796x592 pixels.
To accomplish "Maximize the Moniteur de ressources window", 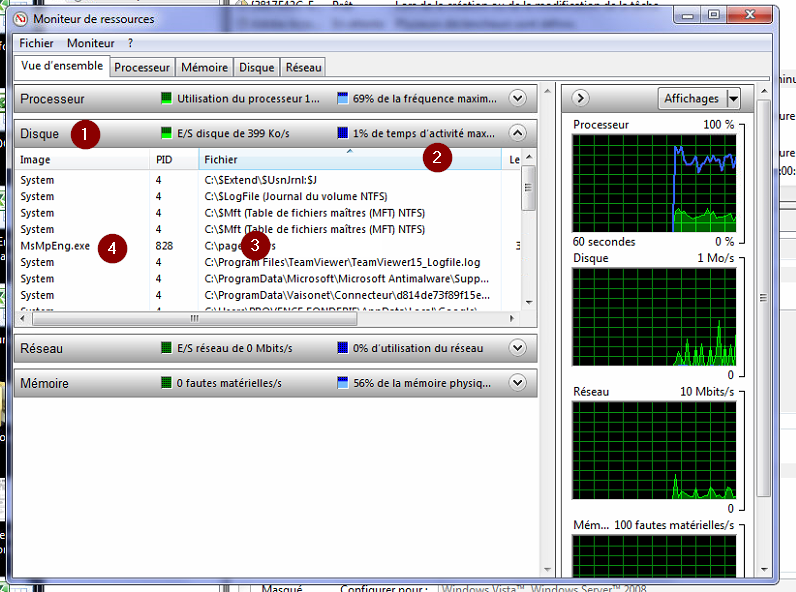I will coord(713,15).
